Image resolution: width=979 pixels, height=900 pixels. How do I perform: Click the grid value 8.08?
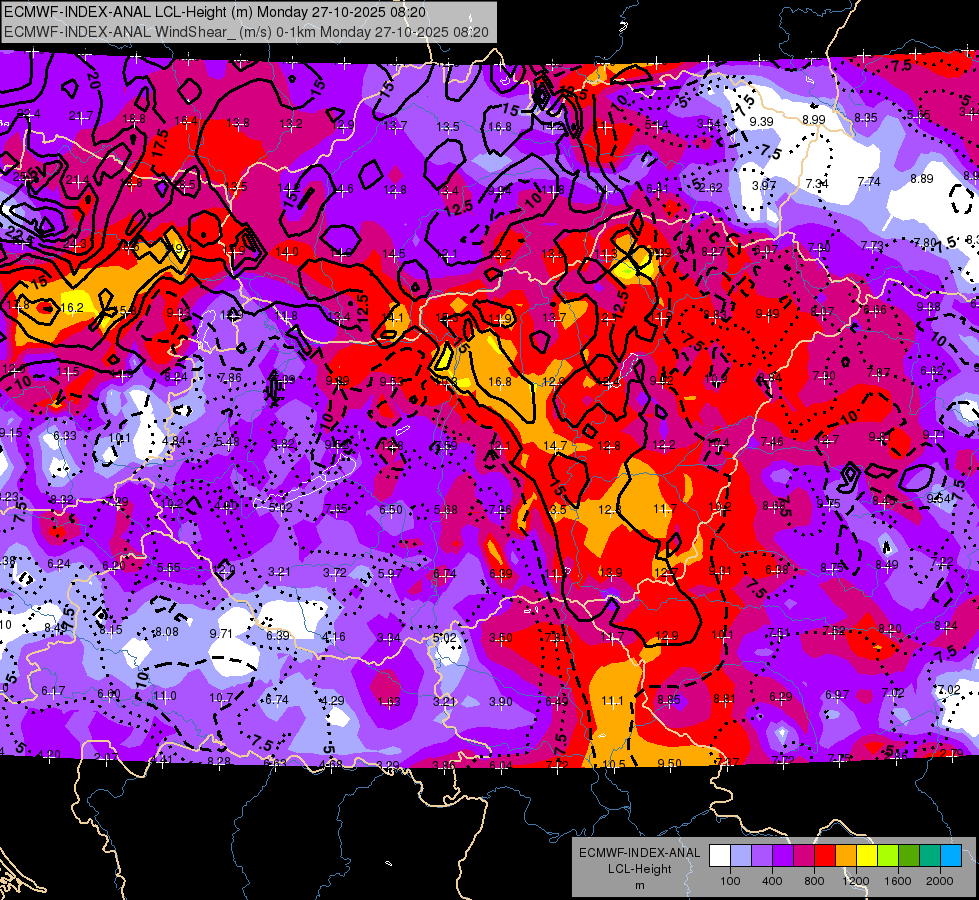click(x=167, y=632)
